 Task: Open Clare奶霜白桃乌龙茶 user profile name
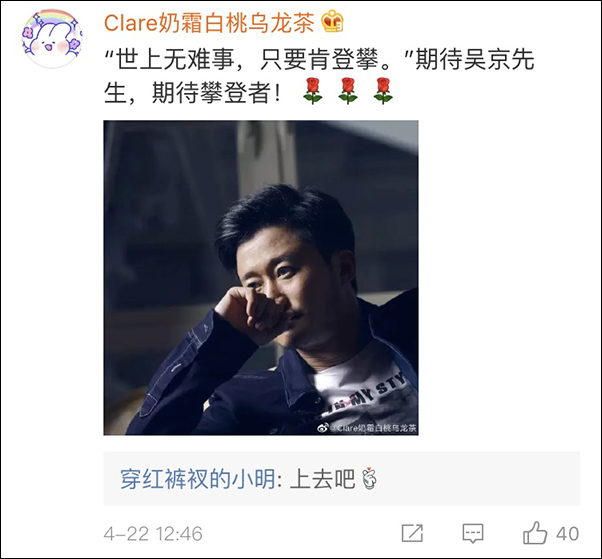[209, 23]
